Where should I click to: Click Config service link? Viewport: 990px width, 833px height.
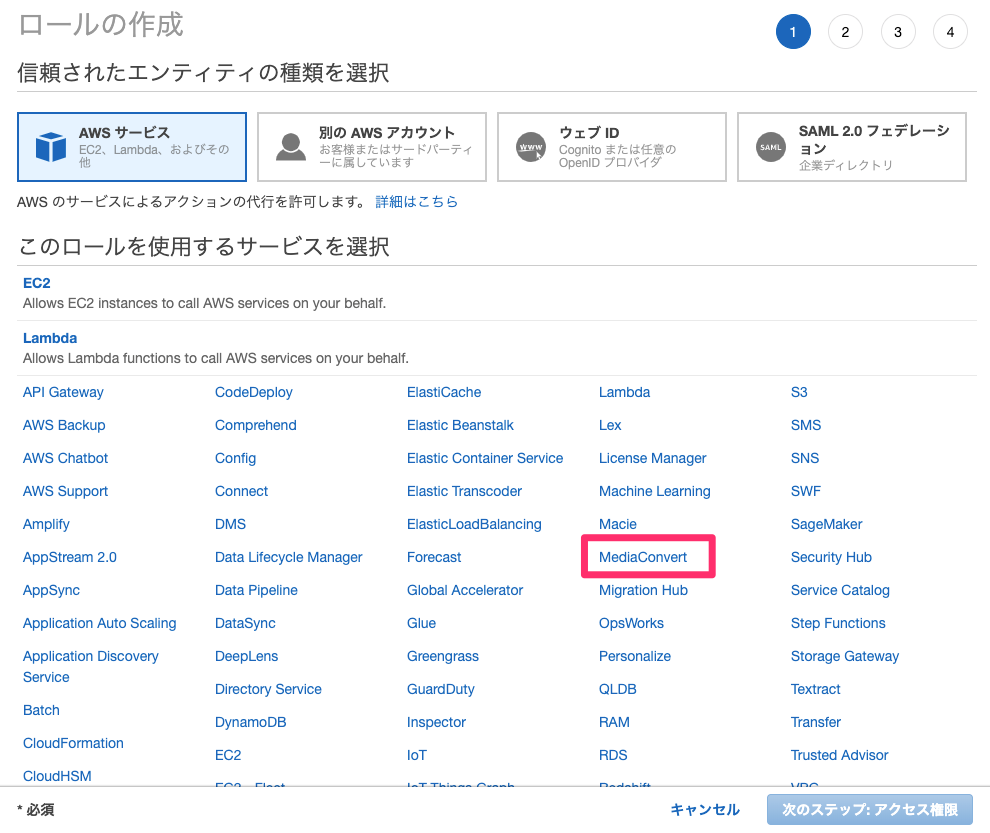[236, 458]
